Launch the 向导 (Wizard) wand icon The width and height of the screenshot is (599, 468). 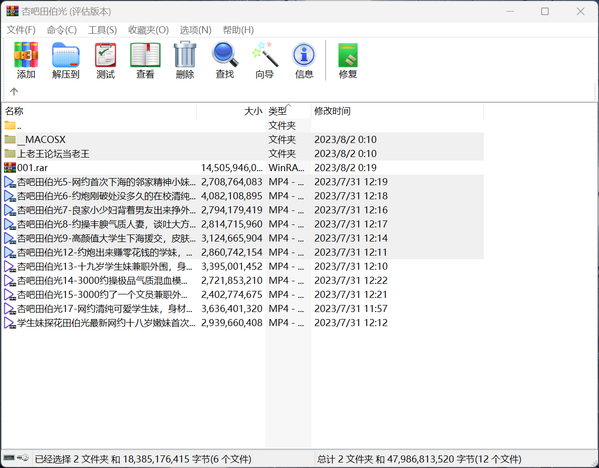pyautogui.click(x=265, y=60)
